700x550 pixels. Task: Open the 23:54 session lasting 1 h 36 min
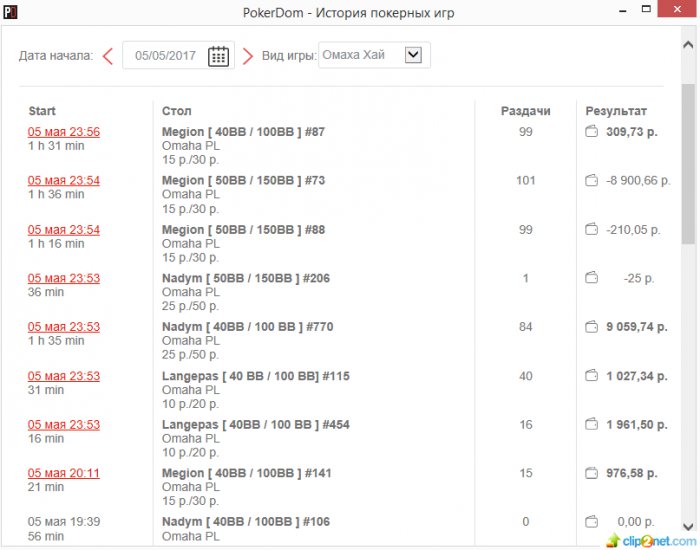64,180
